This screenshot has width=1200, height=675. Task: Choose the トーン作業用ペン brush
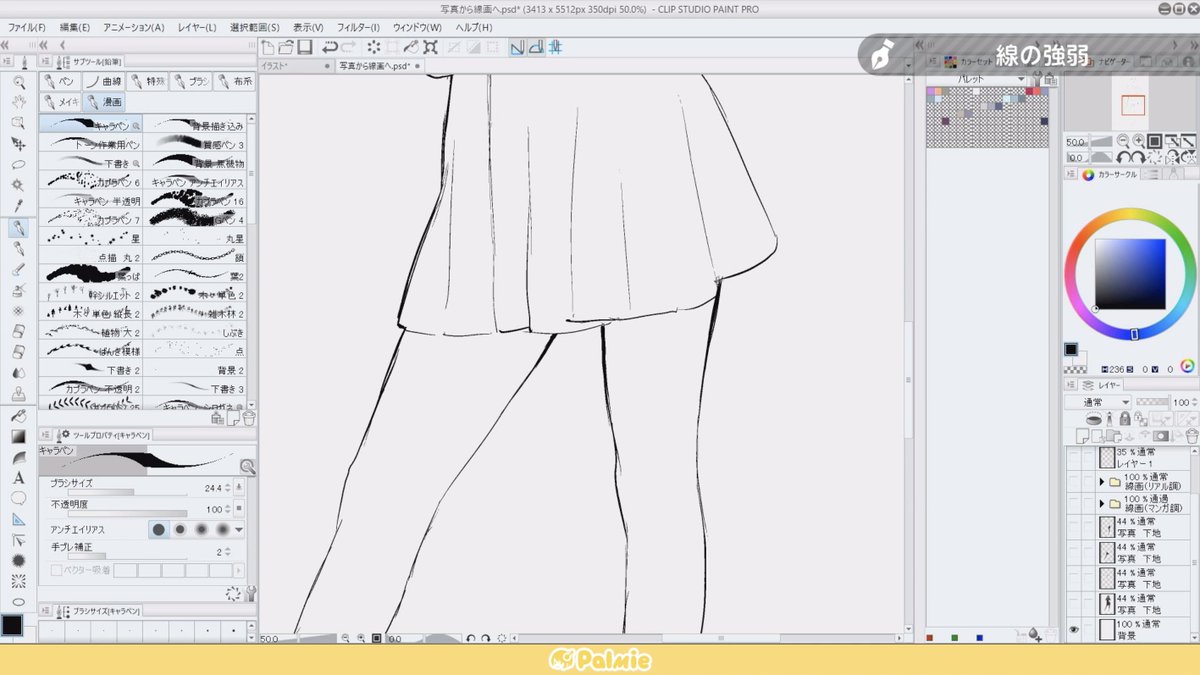[x=91, y=144]
